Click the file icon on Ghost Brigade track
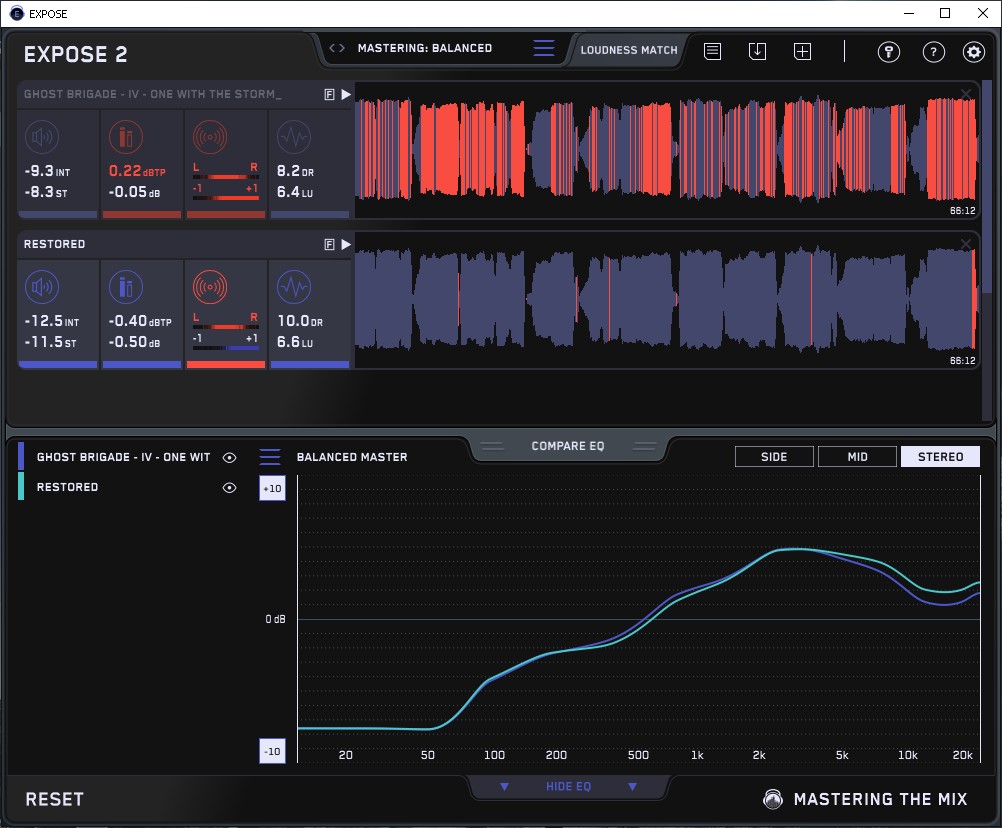 (329, 95)
